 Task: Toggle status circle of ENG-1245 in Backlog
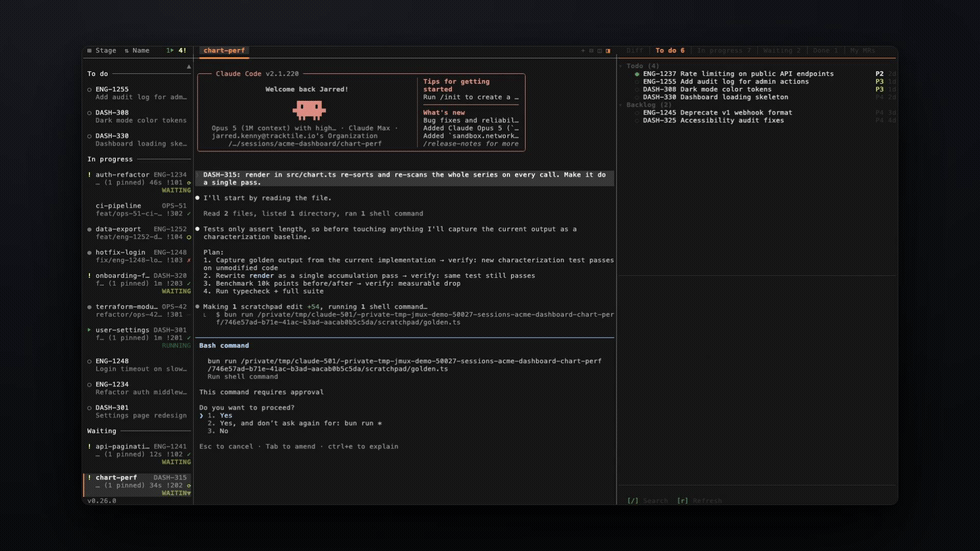pos(637,113)
